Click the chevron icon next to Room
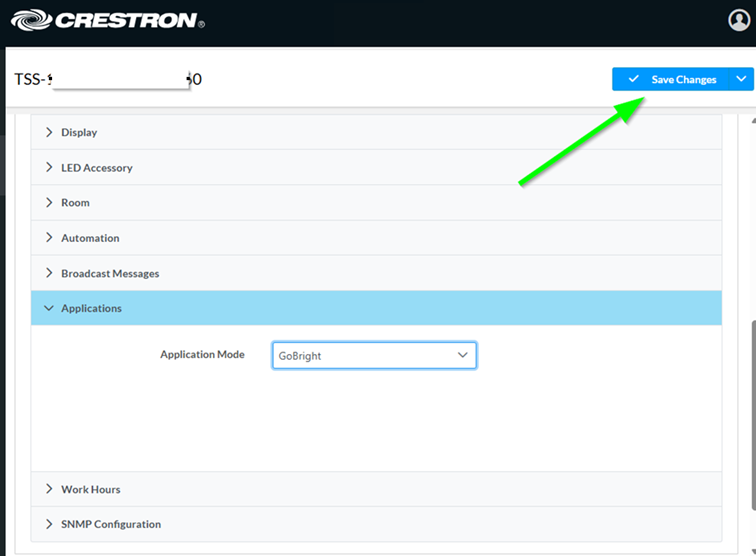756x556 pixels. [x=49, y=202]
